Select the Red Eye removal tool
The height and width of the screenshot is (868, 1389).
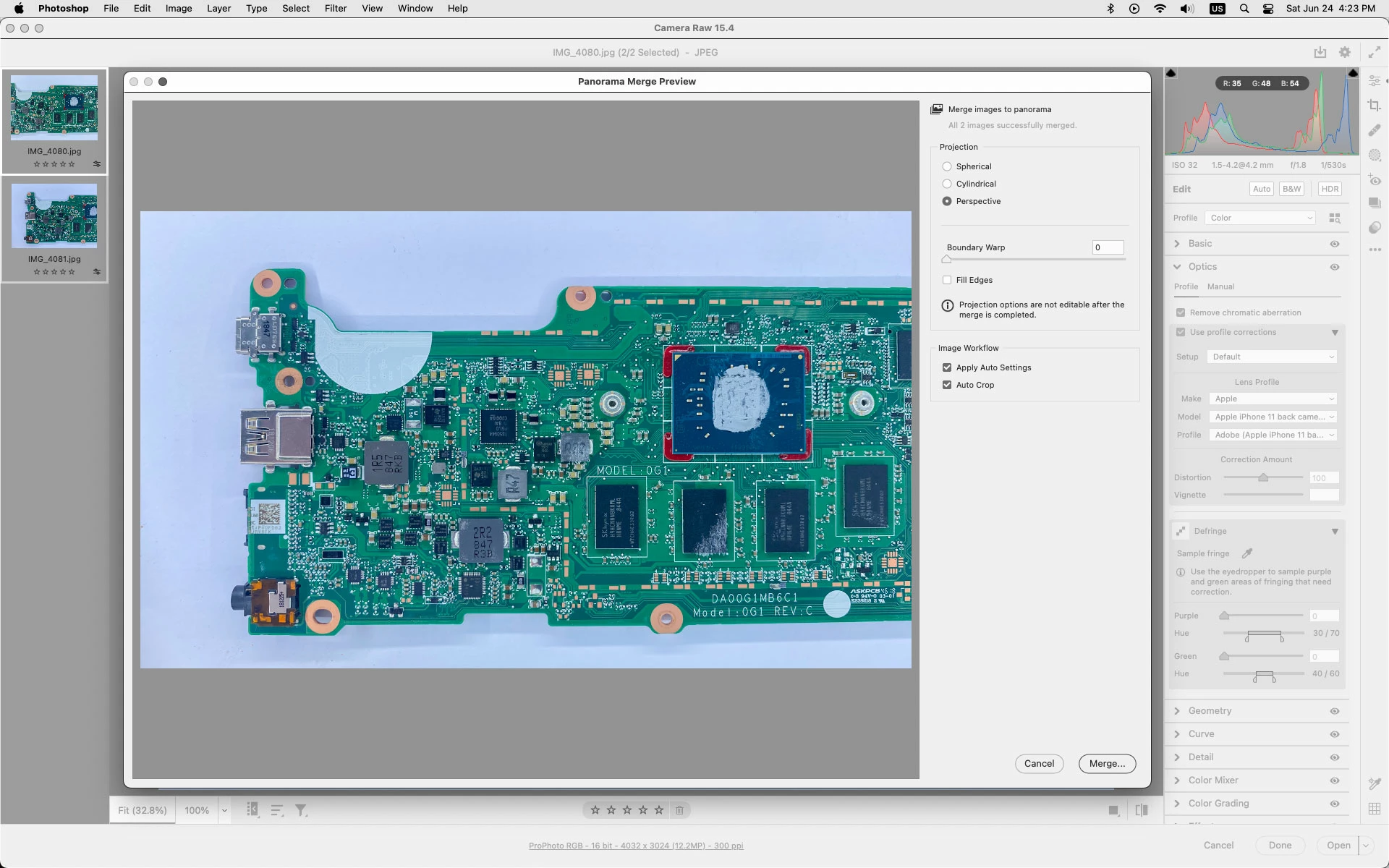click(x=1375, y=180)
